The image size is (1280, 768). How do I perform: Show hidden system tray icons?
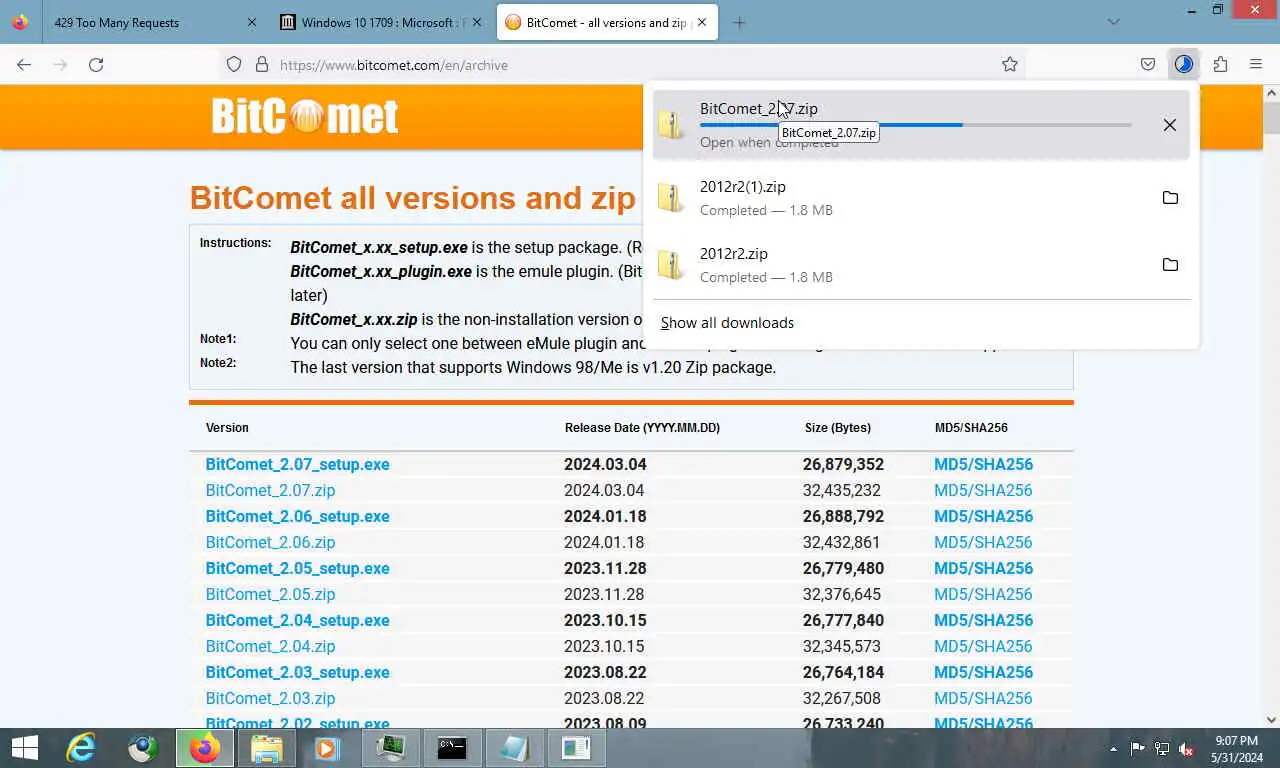click(x=1113, y=749)
